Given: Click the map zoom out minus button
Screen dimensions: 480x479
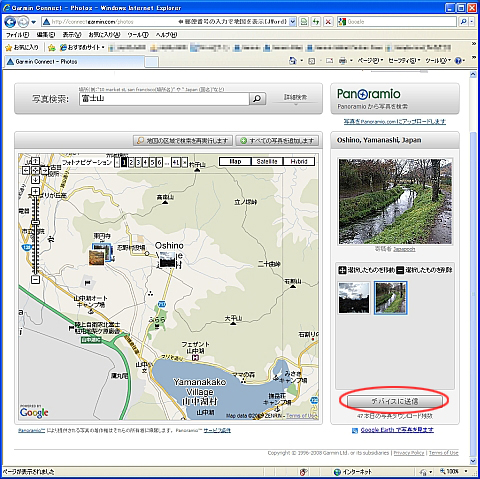Looking at the screenshot, I should [x=35, y=279].
